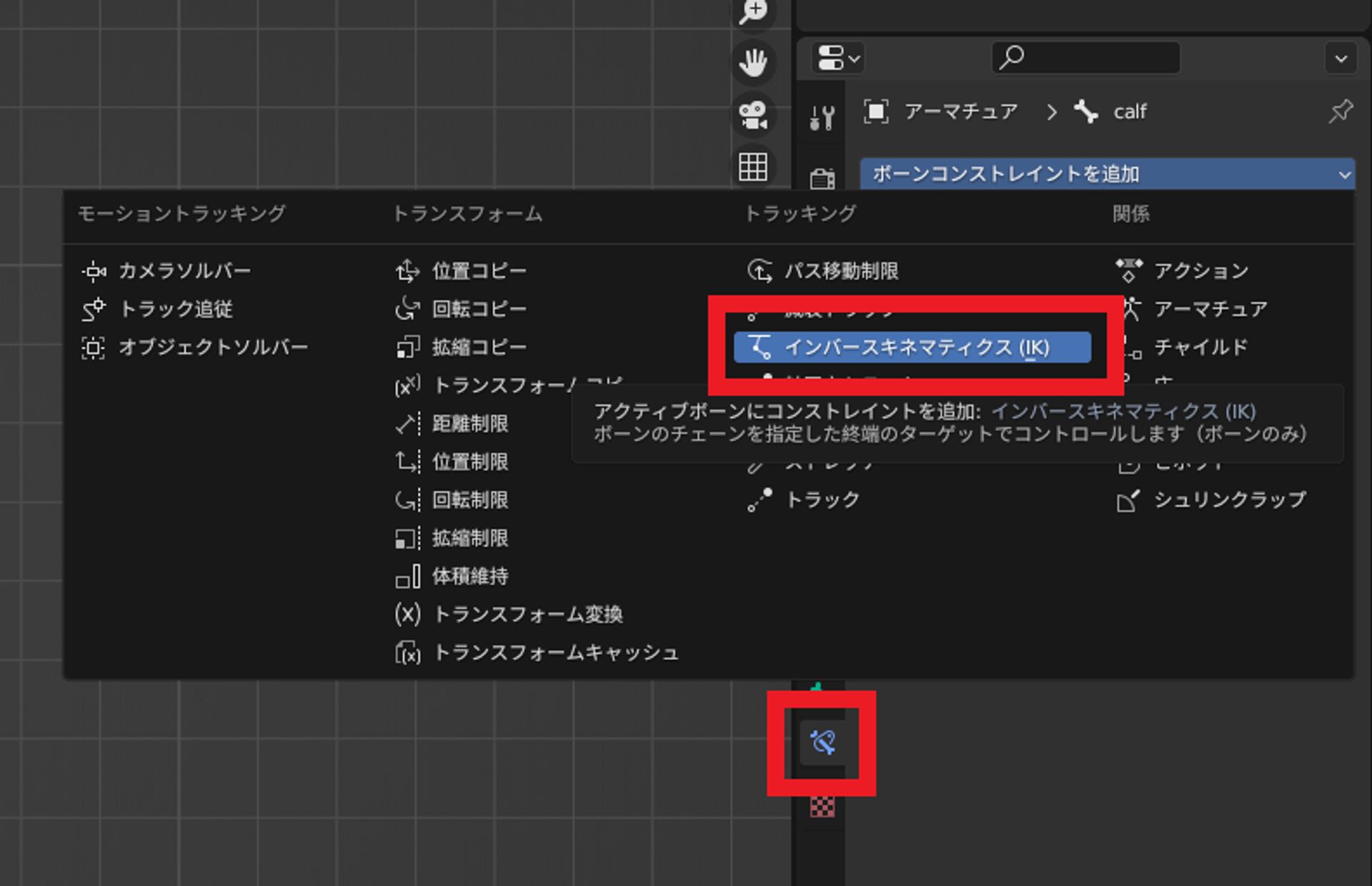Click the highlighted IK constraint icon on the bone
This screenshot has height=886, width=1372.
point(823,742)
